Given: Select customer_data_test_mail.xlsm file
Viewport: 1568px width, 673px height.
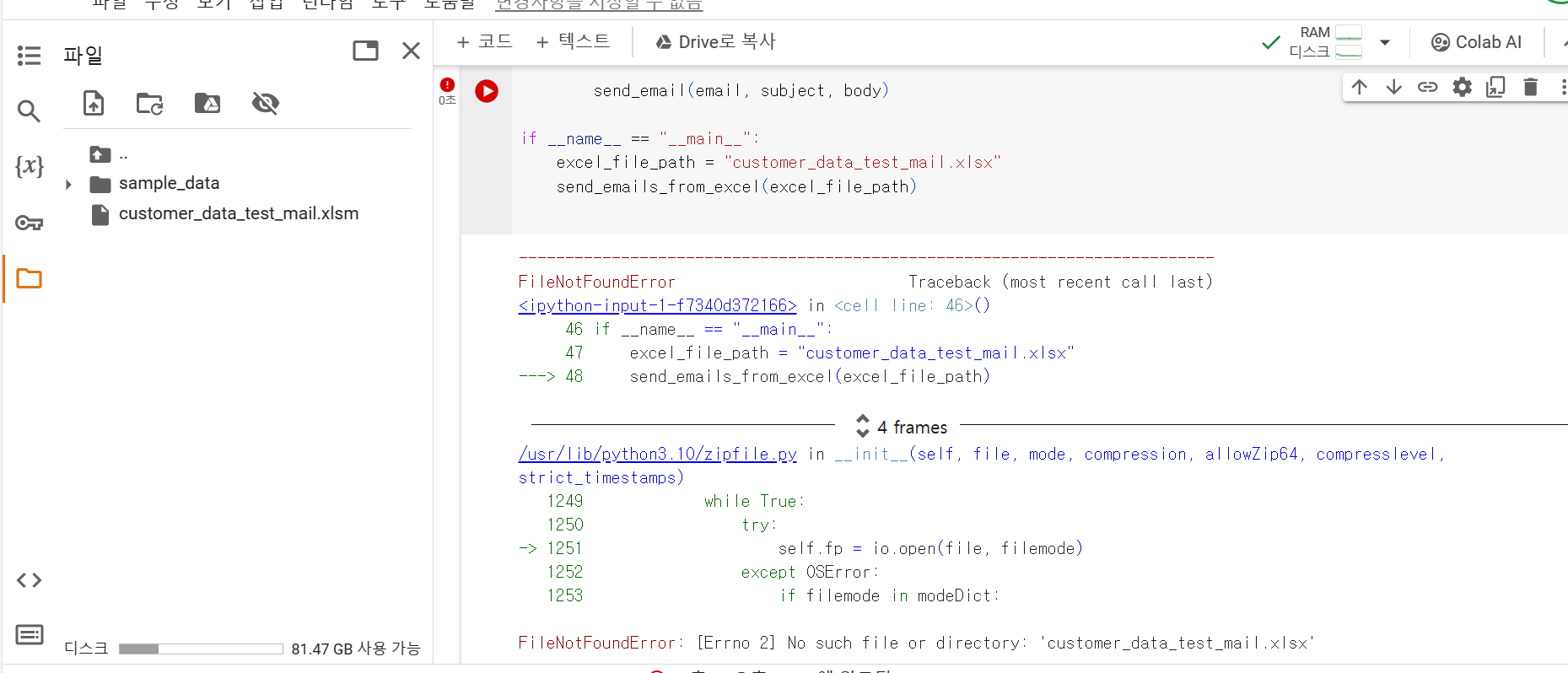Looking at the screenshot, I should point(239,213).
